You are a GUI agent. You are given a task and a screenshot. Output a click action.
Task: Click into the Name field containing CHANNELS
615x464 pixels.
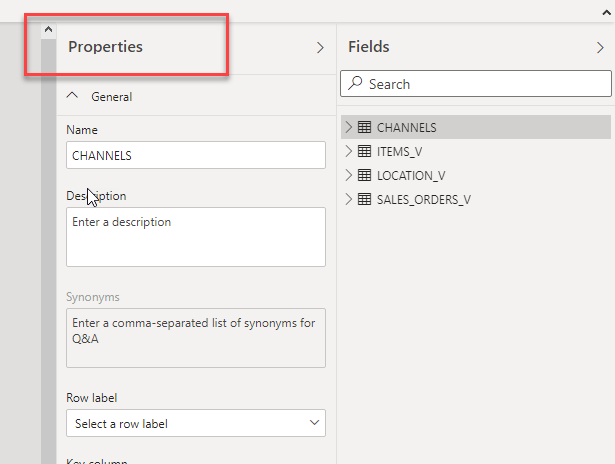[x=196, y=155]
